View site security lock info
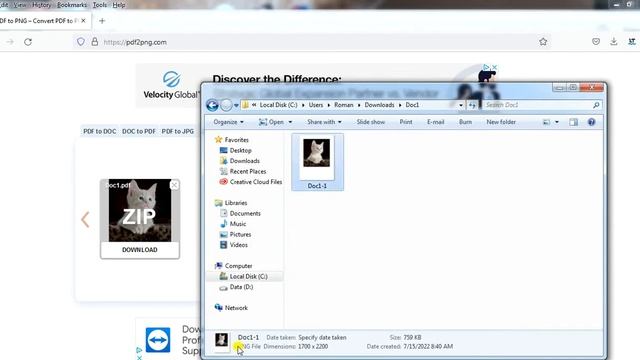This screenshot has width=640, height=360. point(95,42)
